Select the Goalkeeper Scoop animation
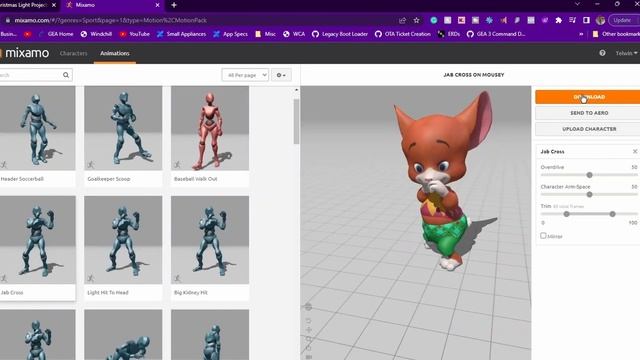Viewport: 640px width, 360px height. click(x=123, y=136)
